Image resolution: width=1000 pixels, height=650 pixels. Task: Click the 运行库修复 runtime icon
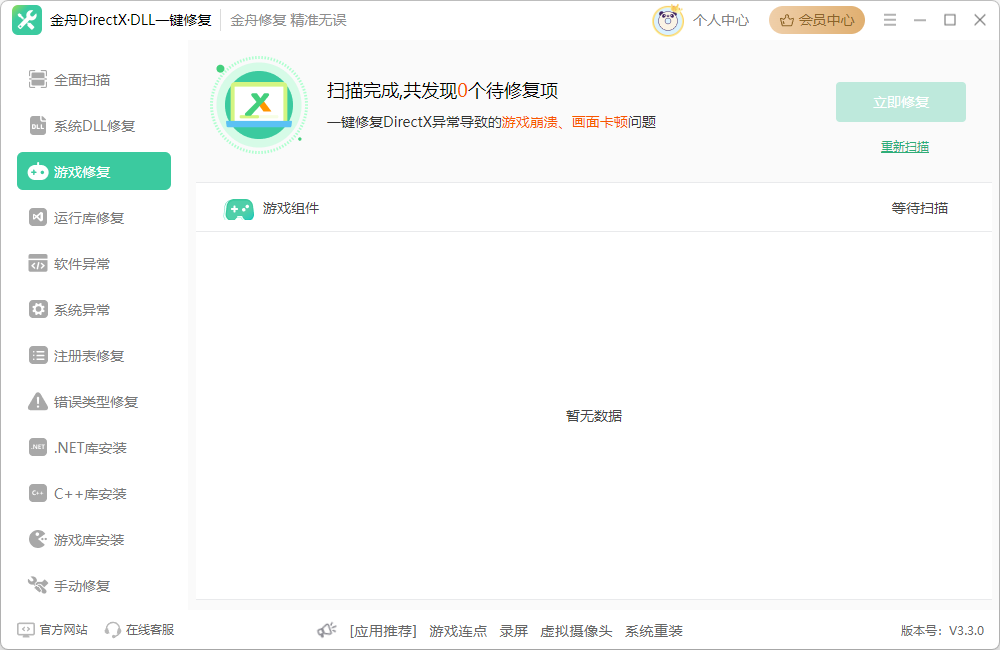[x=38, y=217]
